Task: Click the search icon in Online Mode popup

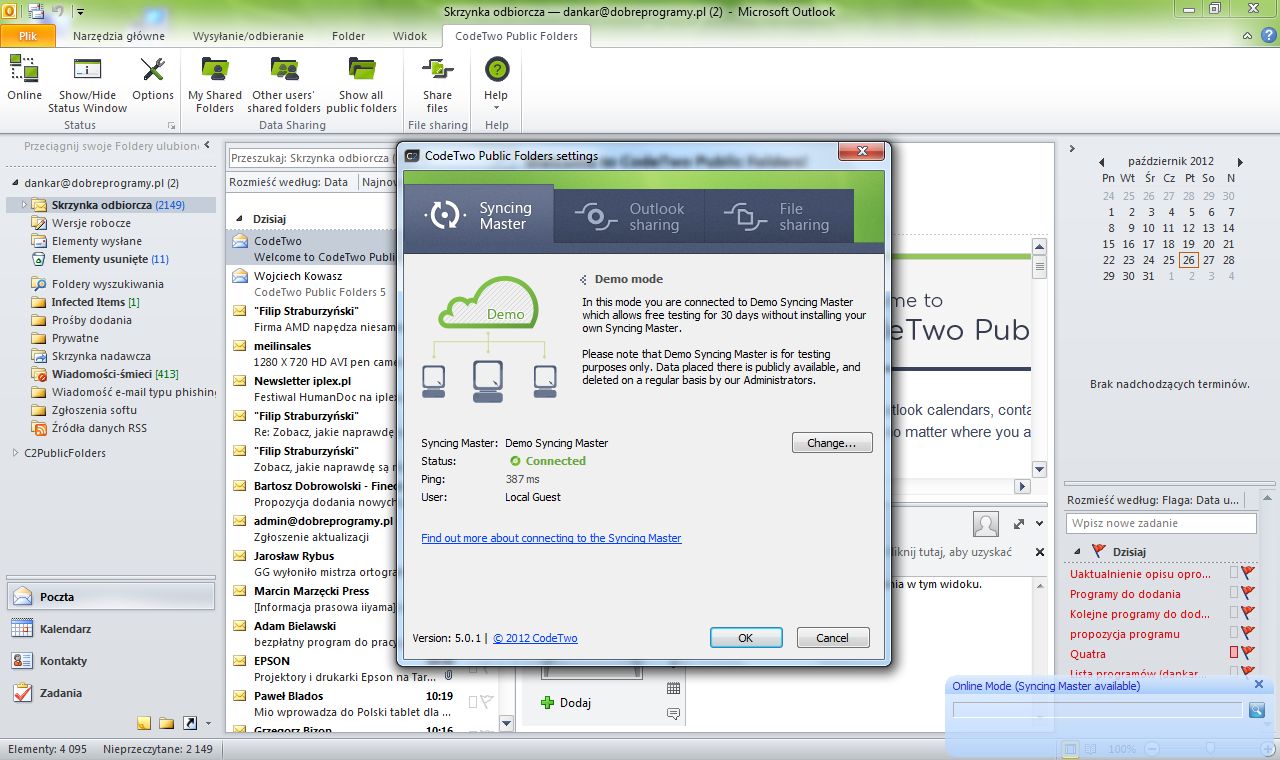Action: coord(1258,709)
